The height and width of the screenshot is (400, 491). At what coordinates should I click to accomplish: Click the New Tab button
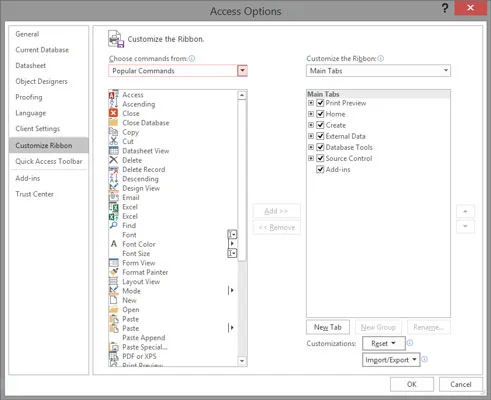click(328, 327)
